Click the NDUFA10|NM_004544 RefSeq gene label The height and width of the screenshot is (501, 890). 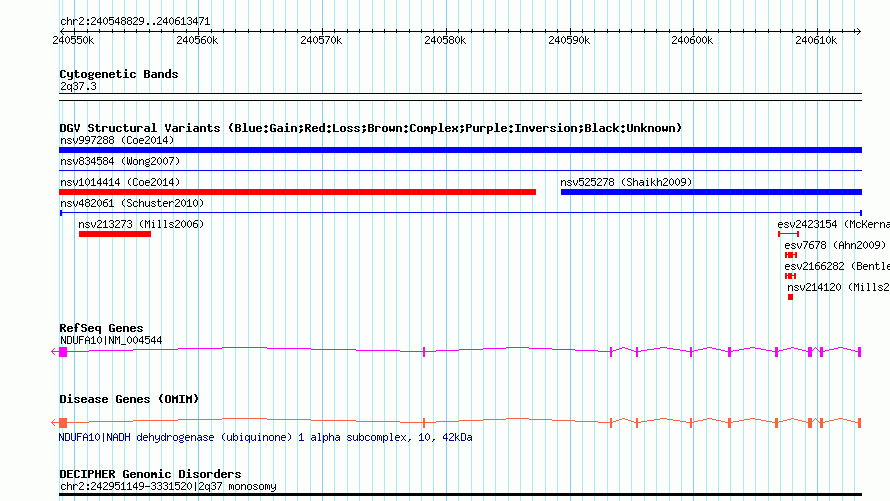click(111, 340)
